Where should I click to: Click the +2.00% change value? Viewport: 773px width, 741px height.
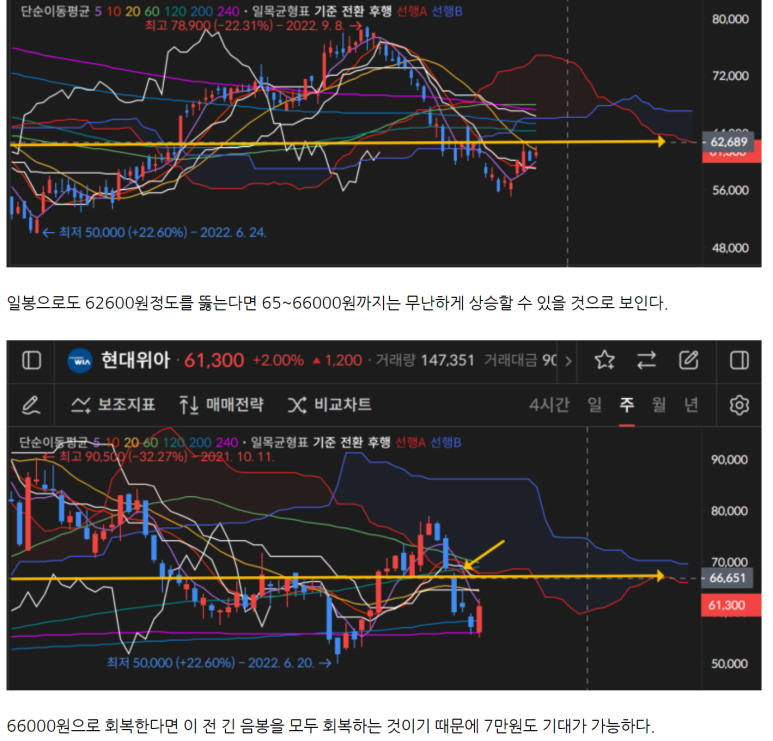279,360
